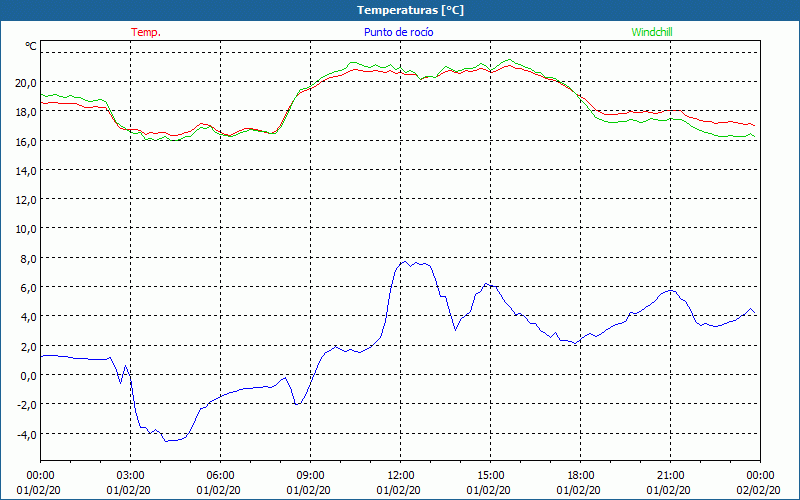Click the 6,0 y-axis value

coord(28,287)
